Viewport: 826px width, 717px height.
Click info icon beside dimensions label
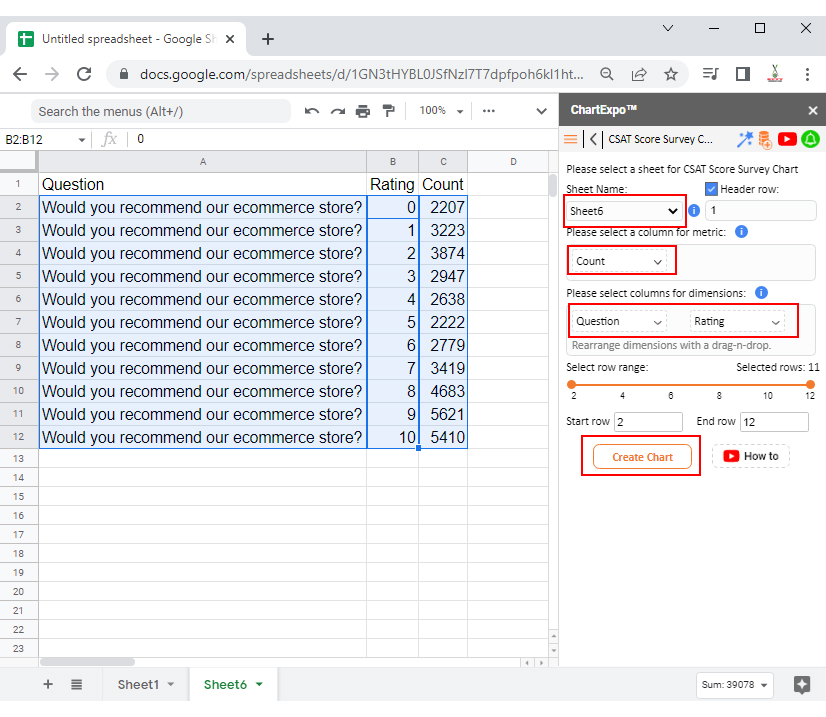pos(761,292)
